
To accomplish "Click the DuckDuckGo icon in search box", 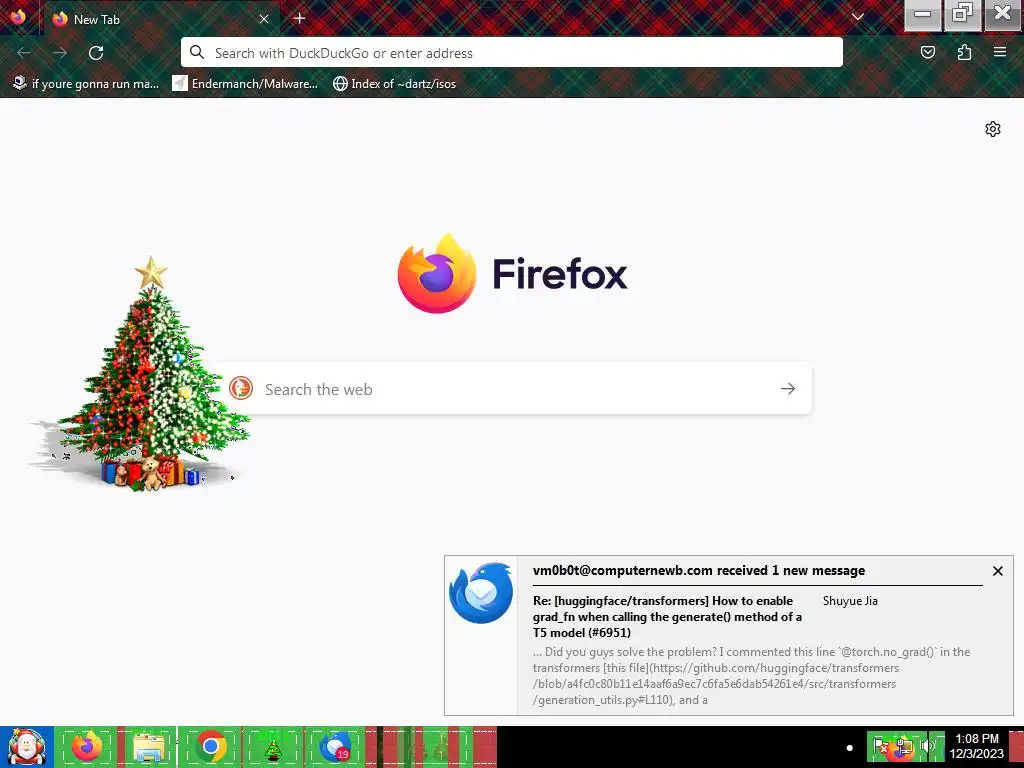I will coord(241,389).
